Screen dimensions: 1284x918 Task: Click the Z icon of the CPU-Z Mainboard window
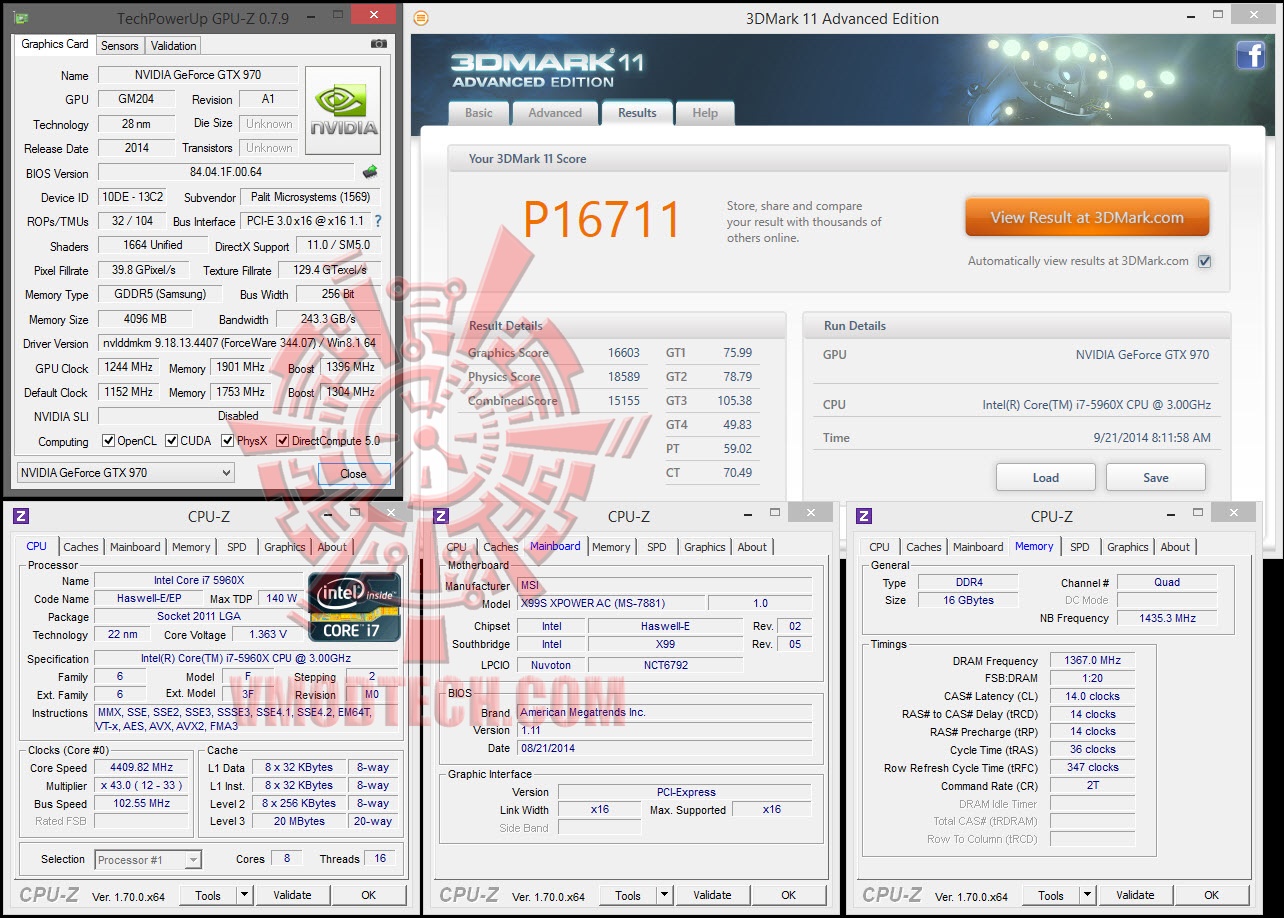441,516
